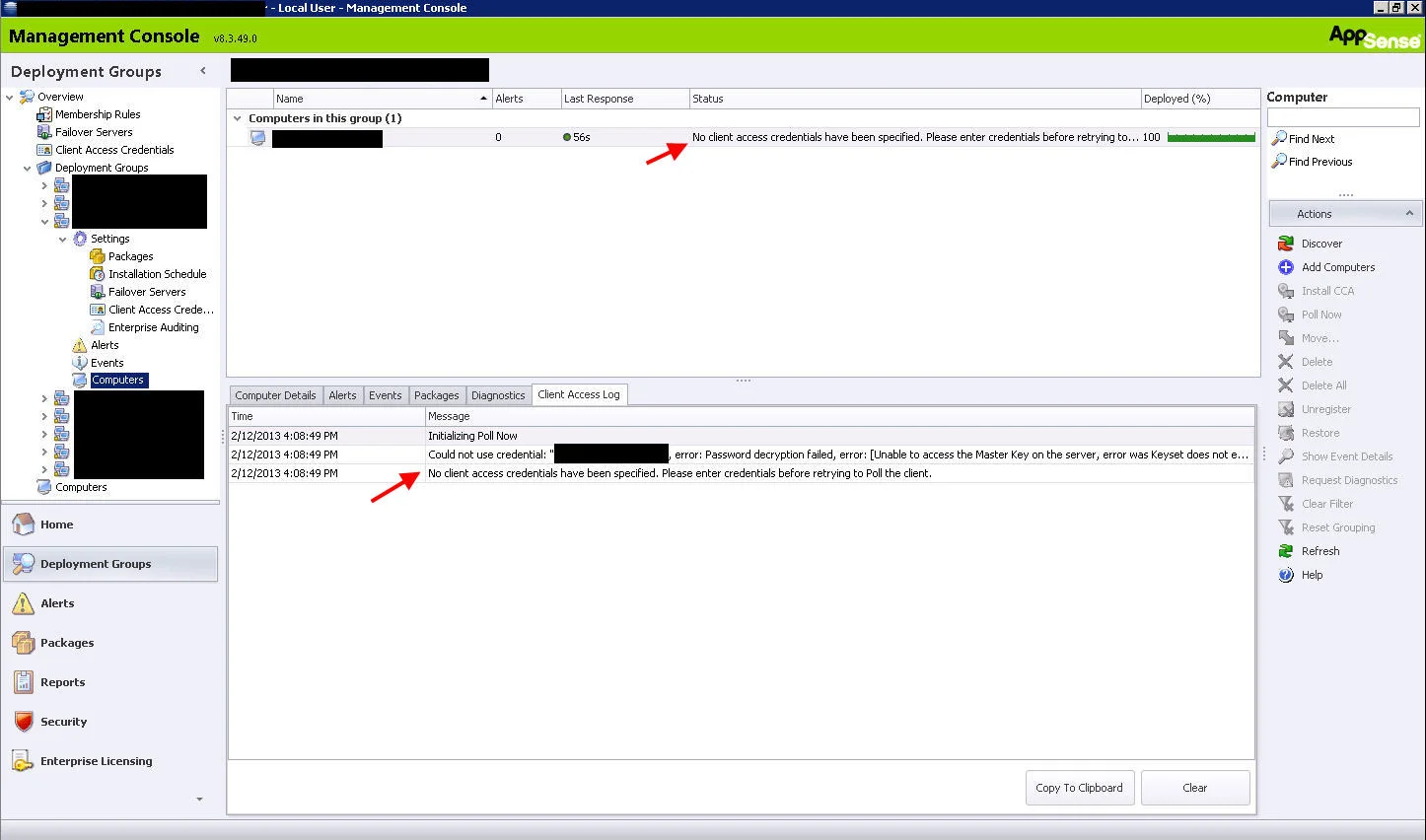
Task: Sort by the Last Response column header
Action: pyautogui.click(x=625, y=99)
